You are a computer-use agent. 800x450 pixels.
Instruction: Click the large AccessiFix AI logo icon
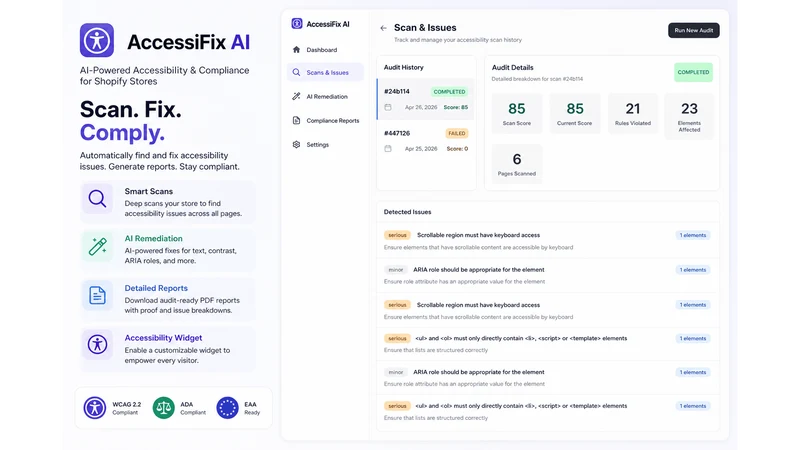pos(96,40)
